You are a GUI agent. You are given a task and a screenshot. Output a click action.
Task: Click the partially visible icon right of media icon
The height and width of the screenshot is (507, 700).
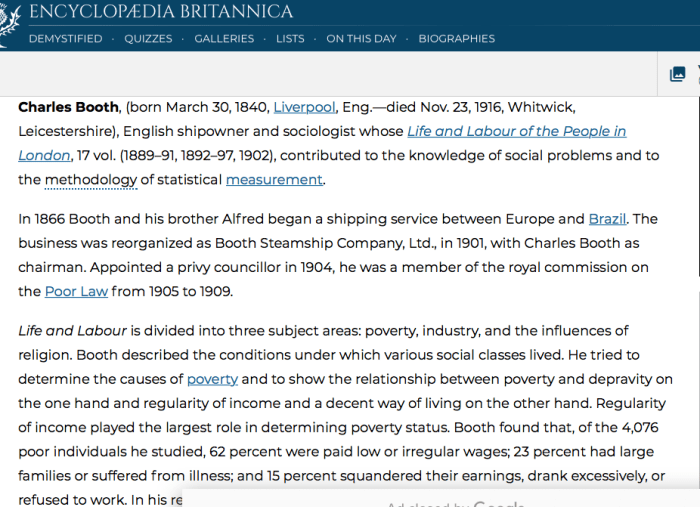(x=696, y=74)
